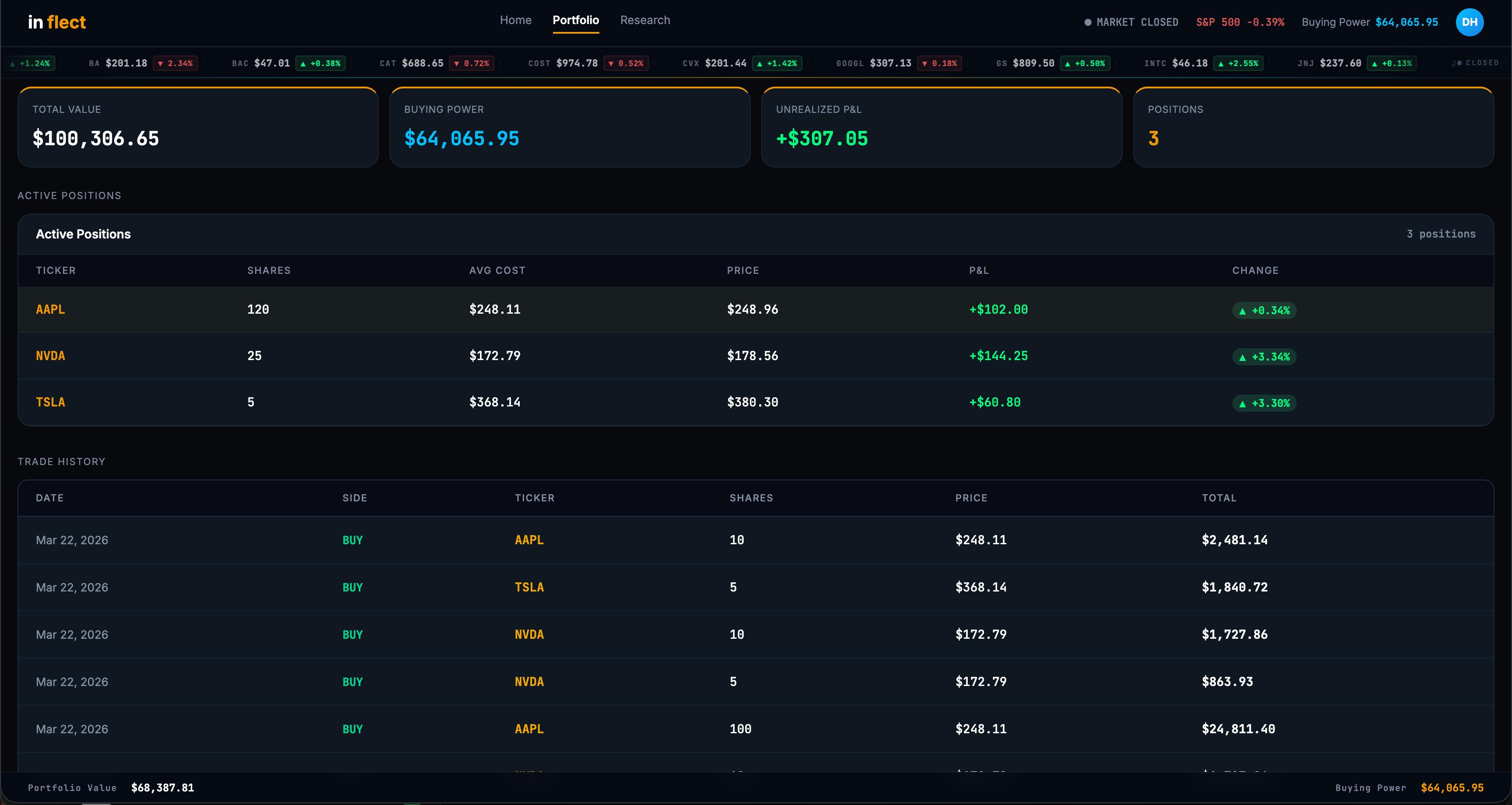Click the Date column header

[x=49, y=498]
